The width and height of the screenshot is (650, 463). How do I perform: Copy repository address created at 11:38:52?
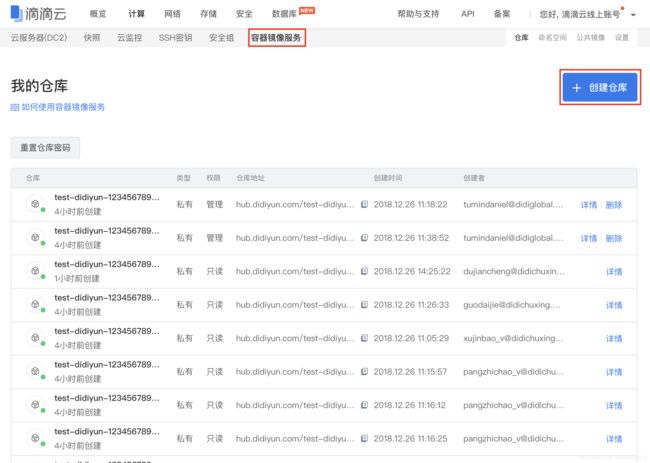364,238
